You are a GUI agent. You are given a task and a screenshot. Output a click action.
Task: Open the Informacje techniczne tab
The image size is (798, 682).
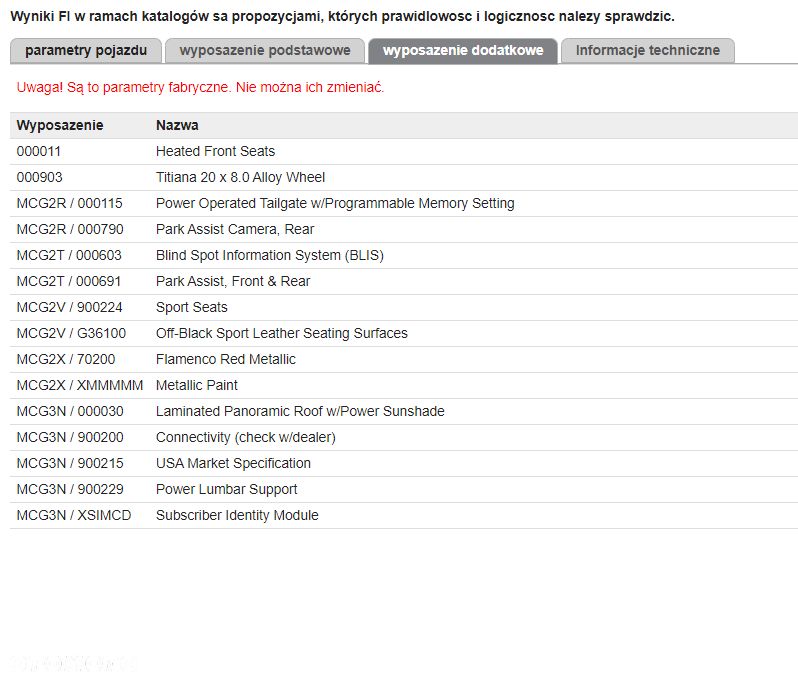(x=647, y=50)
